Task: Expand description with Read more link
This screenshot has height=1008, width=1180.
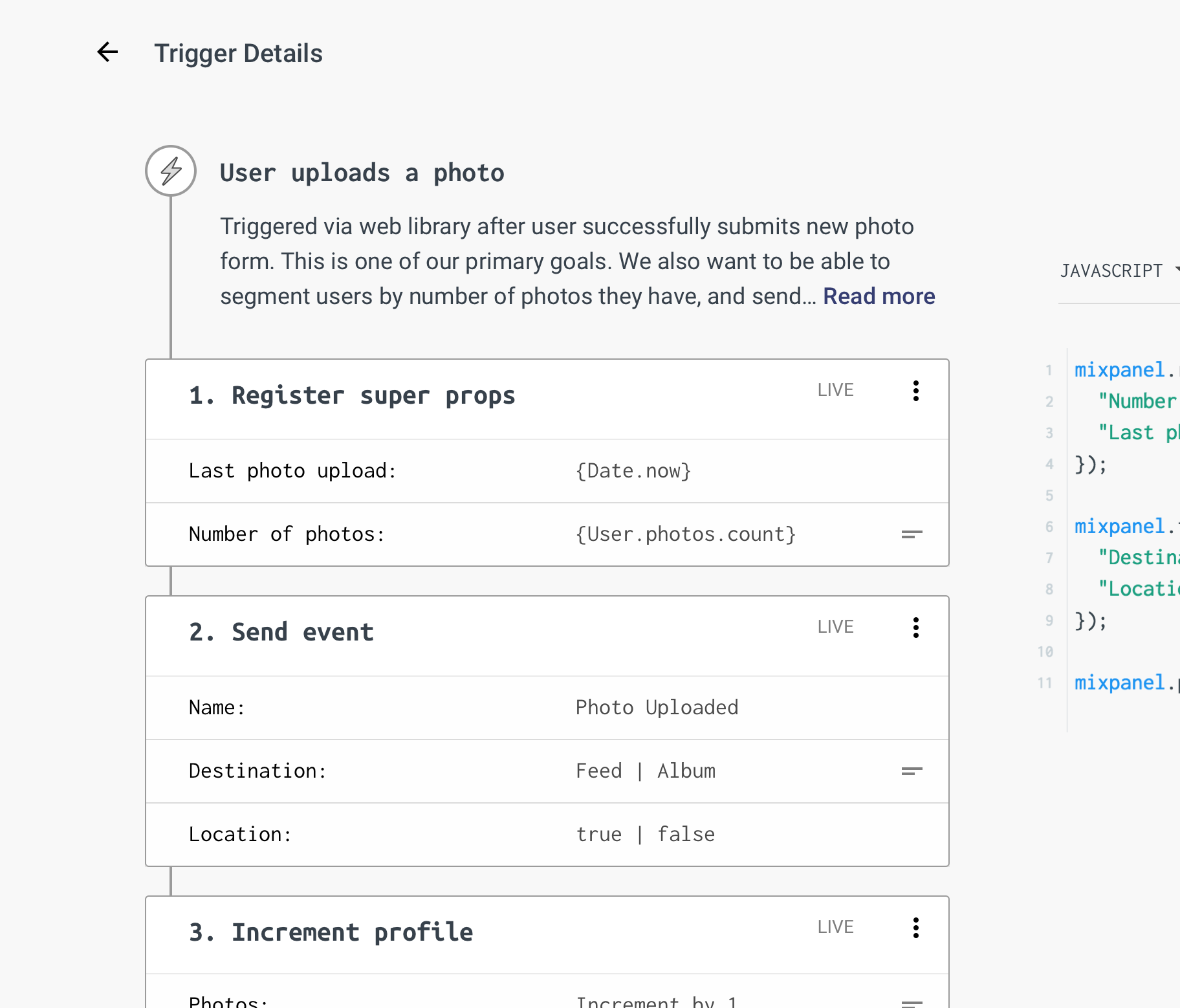Action: pyautogui.click(x=879, y=296)
